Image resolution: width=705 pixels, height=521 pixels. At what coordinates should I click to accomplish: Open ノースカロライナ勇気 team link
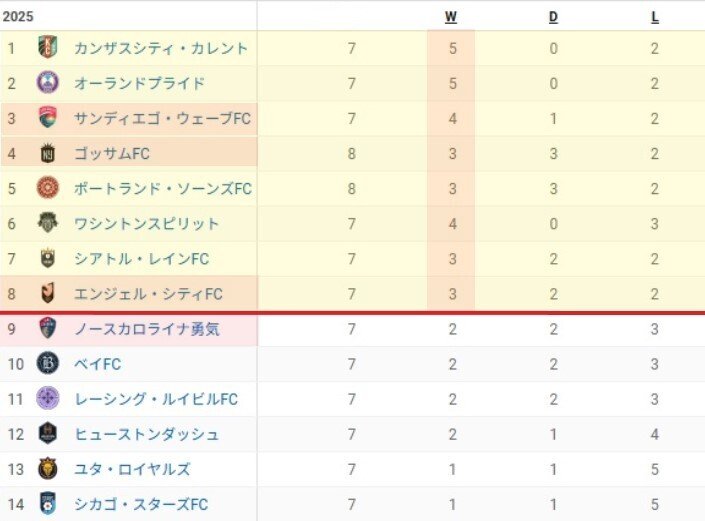tap(147, 329)
